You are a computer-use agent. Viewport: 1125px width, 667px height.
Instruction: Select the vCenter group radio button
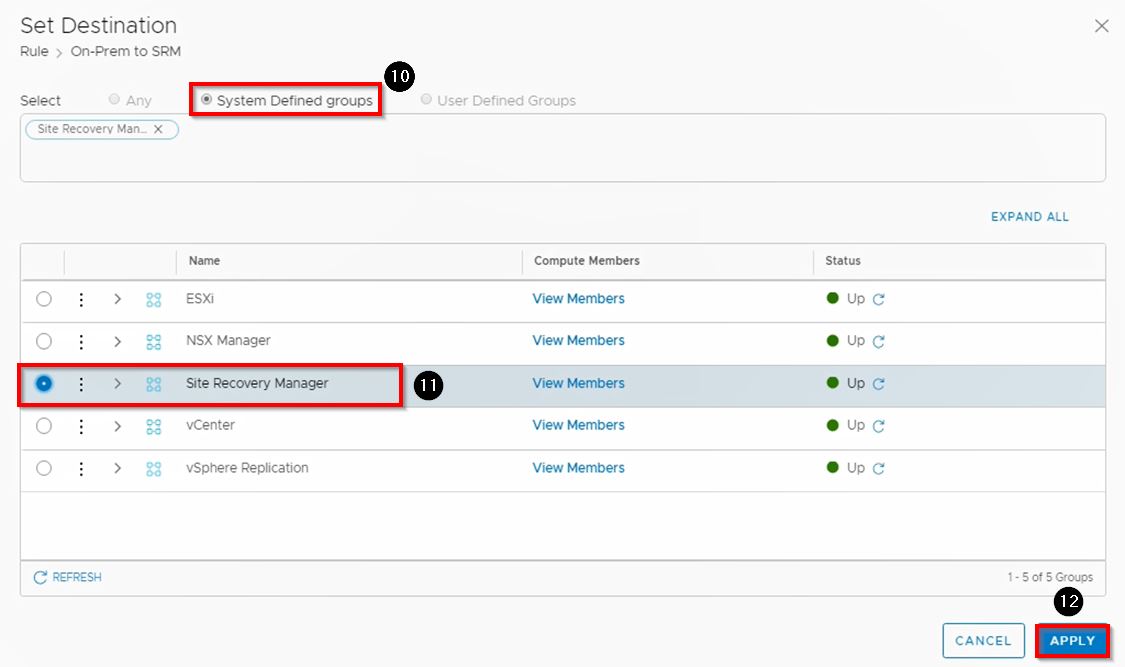coord(44,426)
